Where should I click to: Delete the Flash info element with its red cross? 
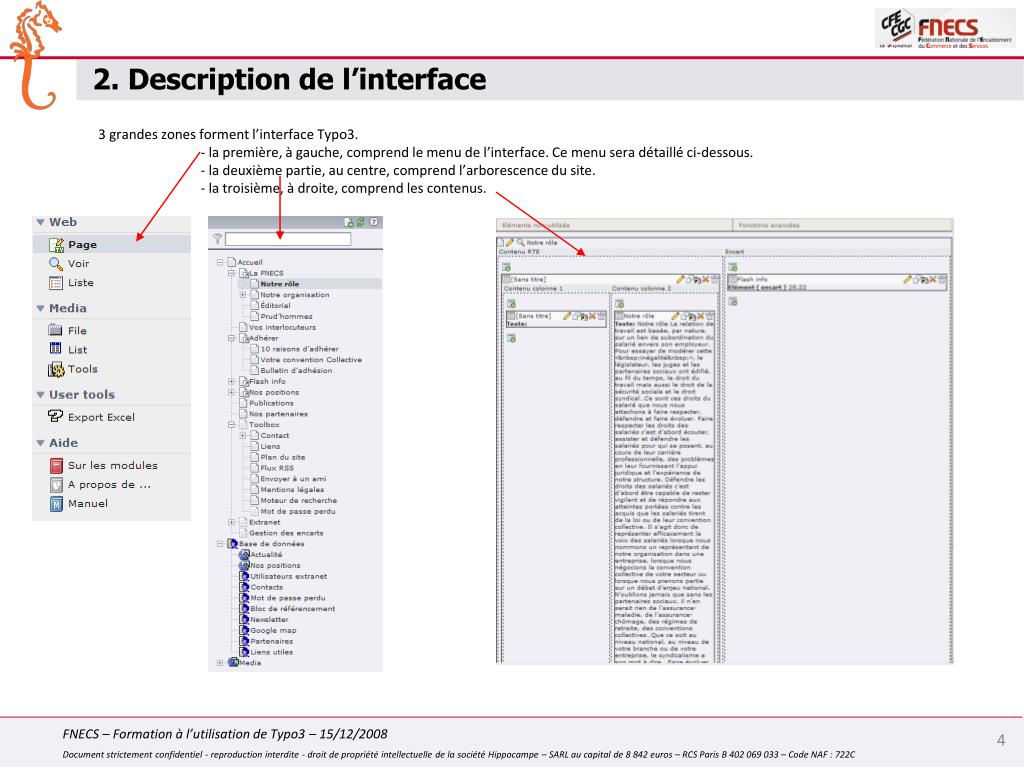pyautogui.click(x=933, y=280)
